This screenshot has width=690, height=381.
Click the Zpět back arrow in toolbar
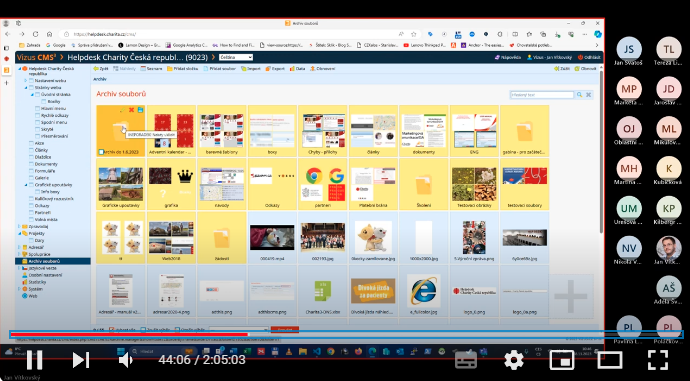[95, 69]
